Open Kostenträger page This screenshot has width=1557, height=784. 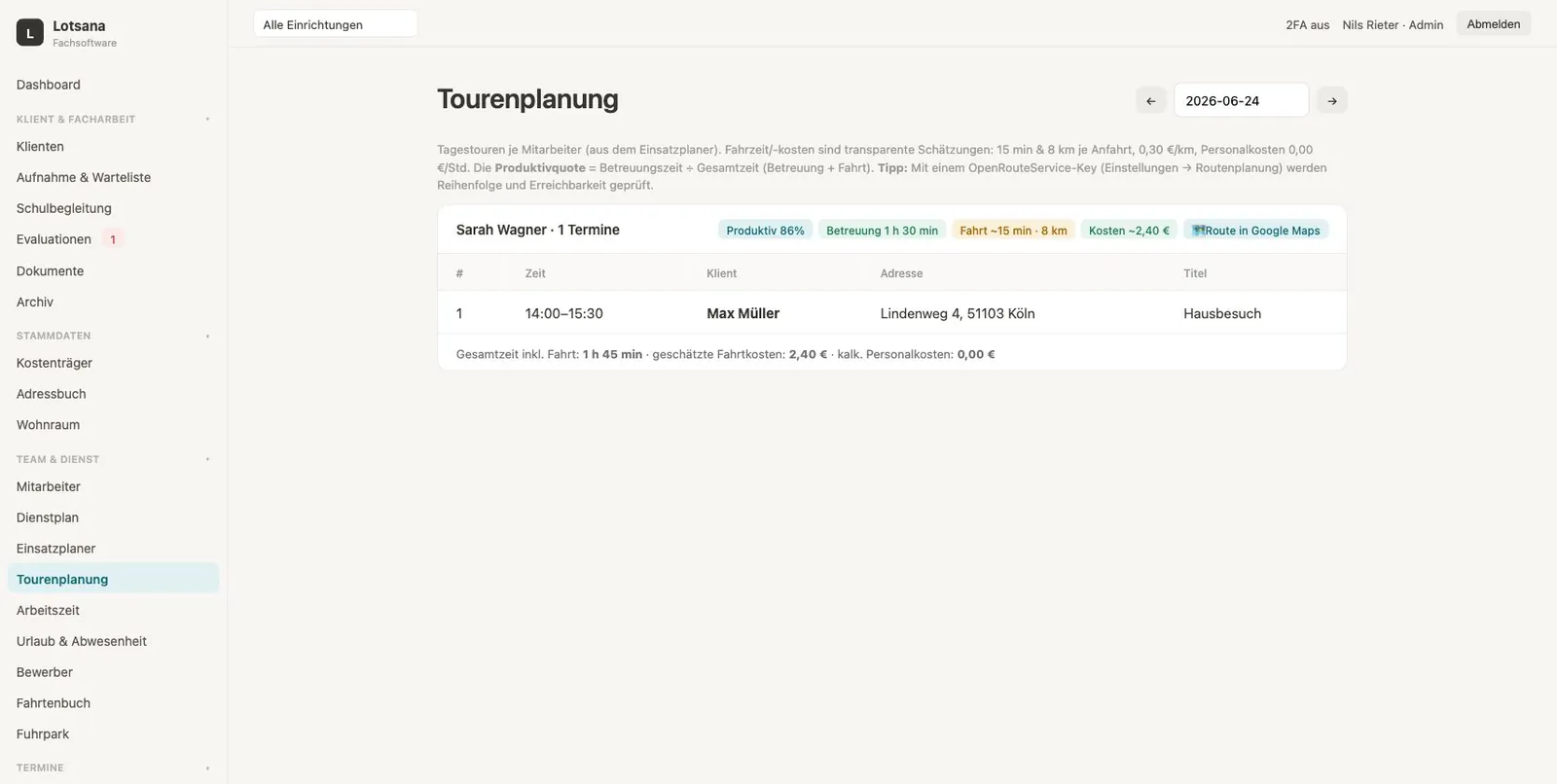point(113,363)
